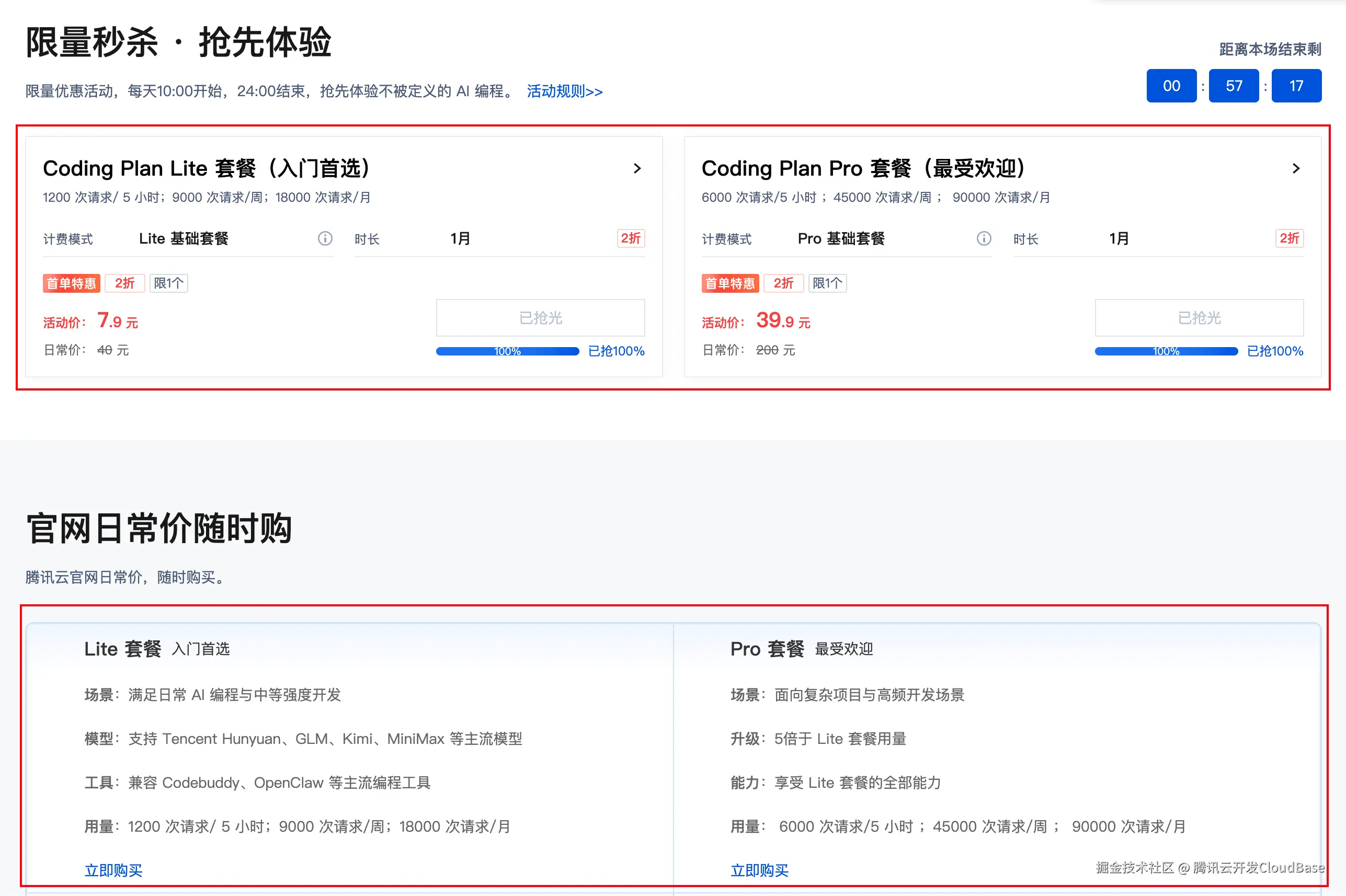Click the 已抢光 button on Lite card
The width and height of the screenshot is (1346, 896).
[x=540, y=318]
